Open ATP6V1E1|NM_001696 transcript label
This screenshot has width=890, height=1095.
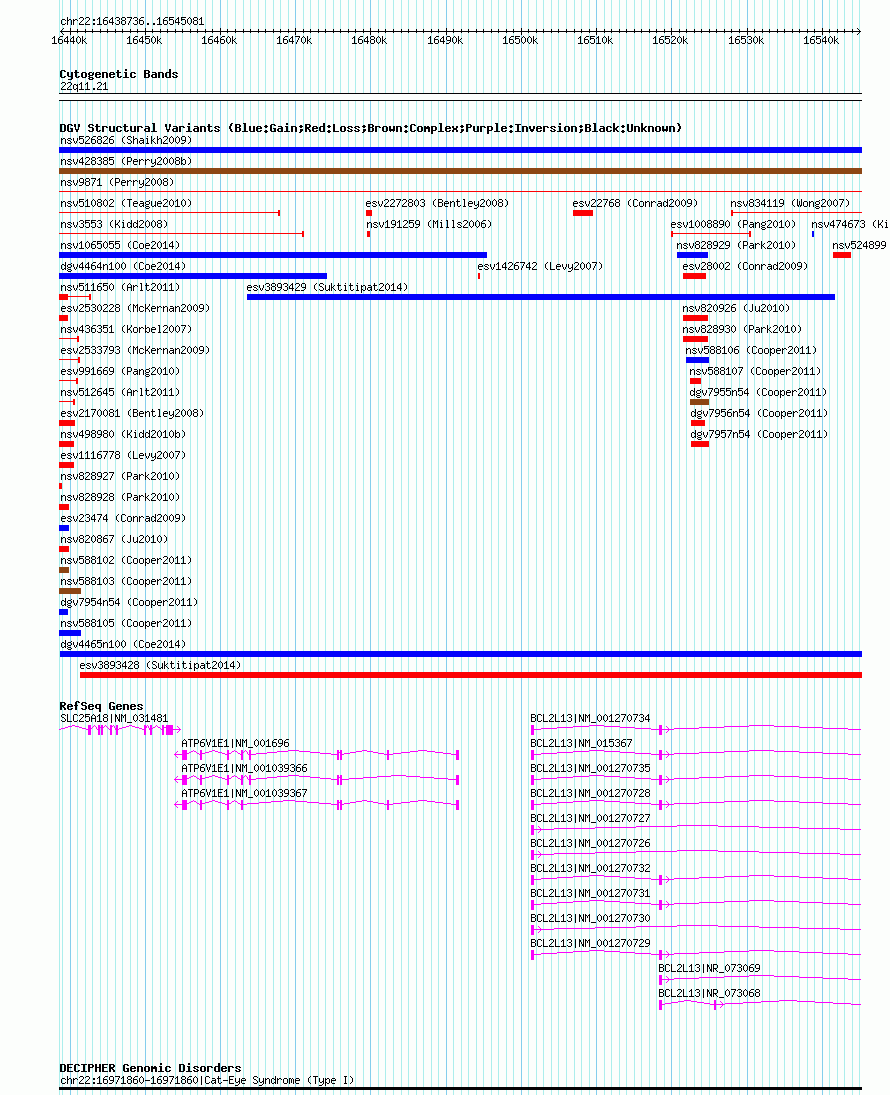pos(235,743)
